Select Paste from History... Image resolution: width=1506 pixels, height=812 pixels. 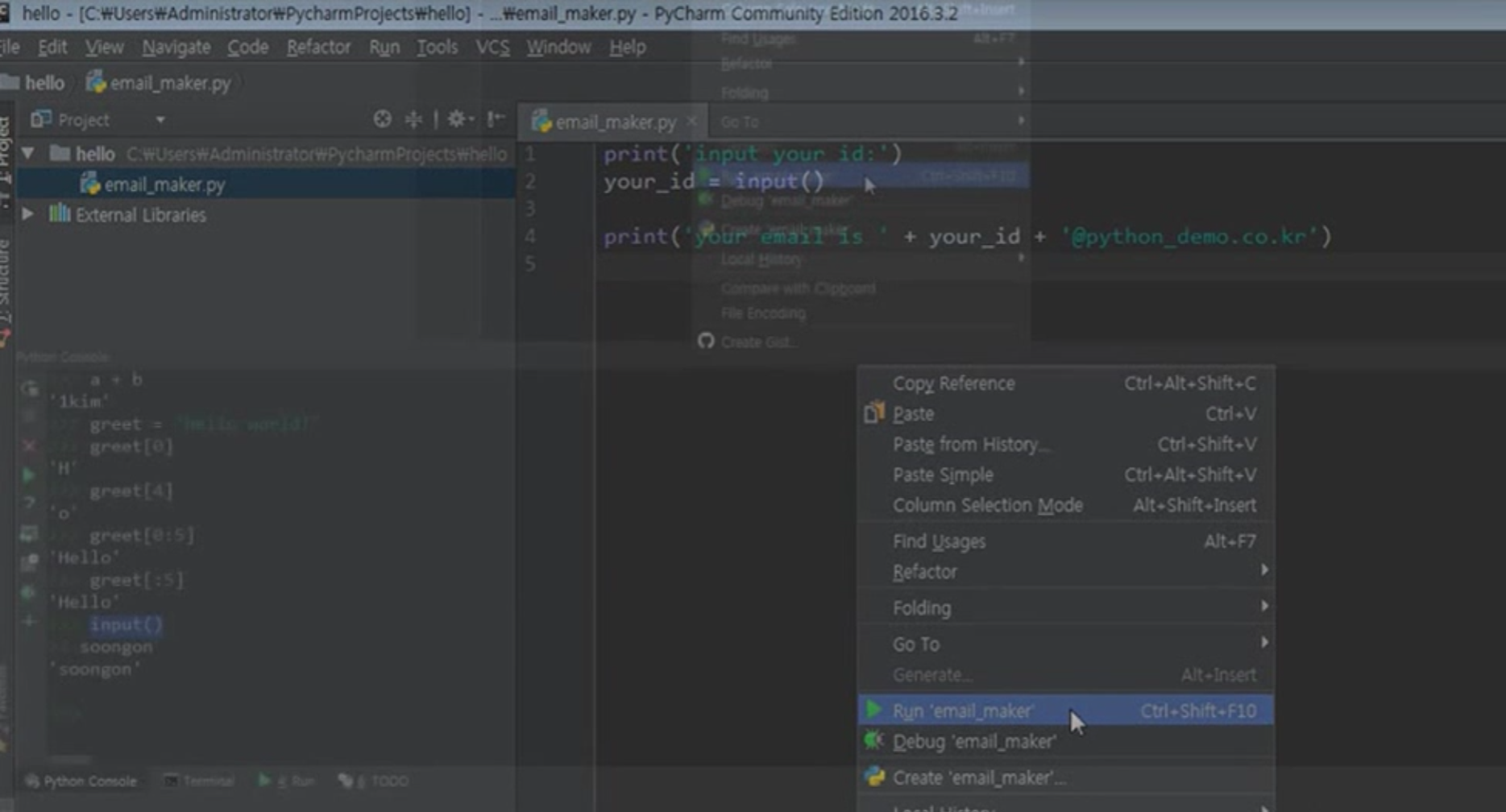[1065, 445]
